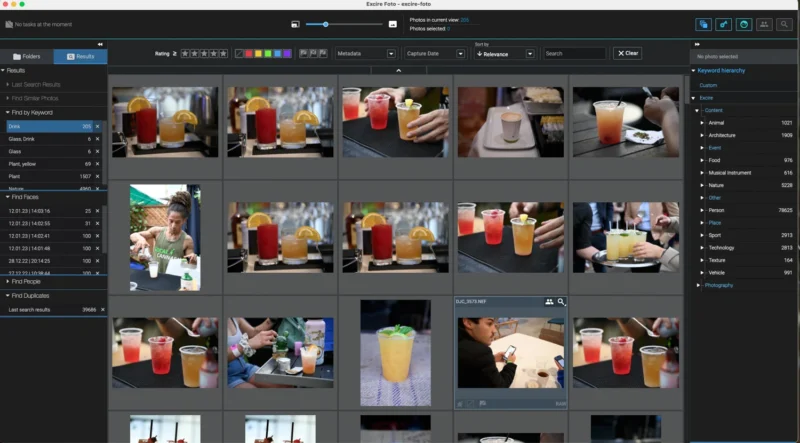The image size is (800, 443).
Task: Open the find people toolbar icon
Action: (764, 24)
